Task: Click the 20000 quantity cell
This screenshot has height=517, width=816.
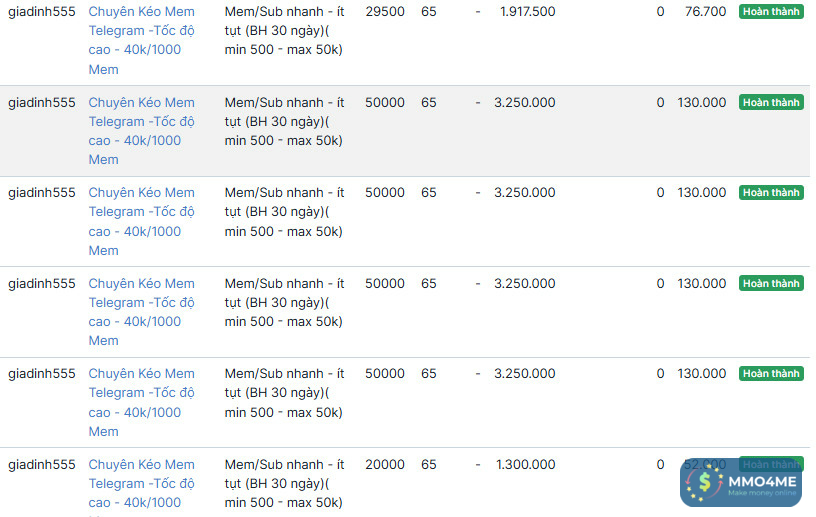Action: (385, 465)
